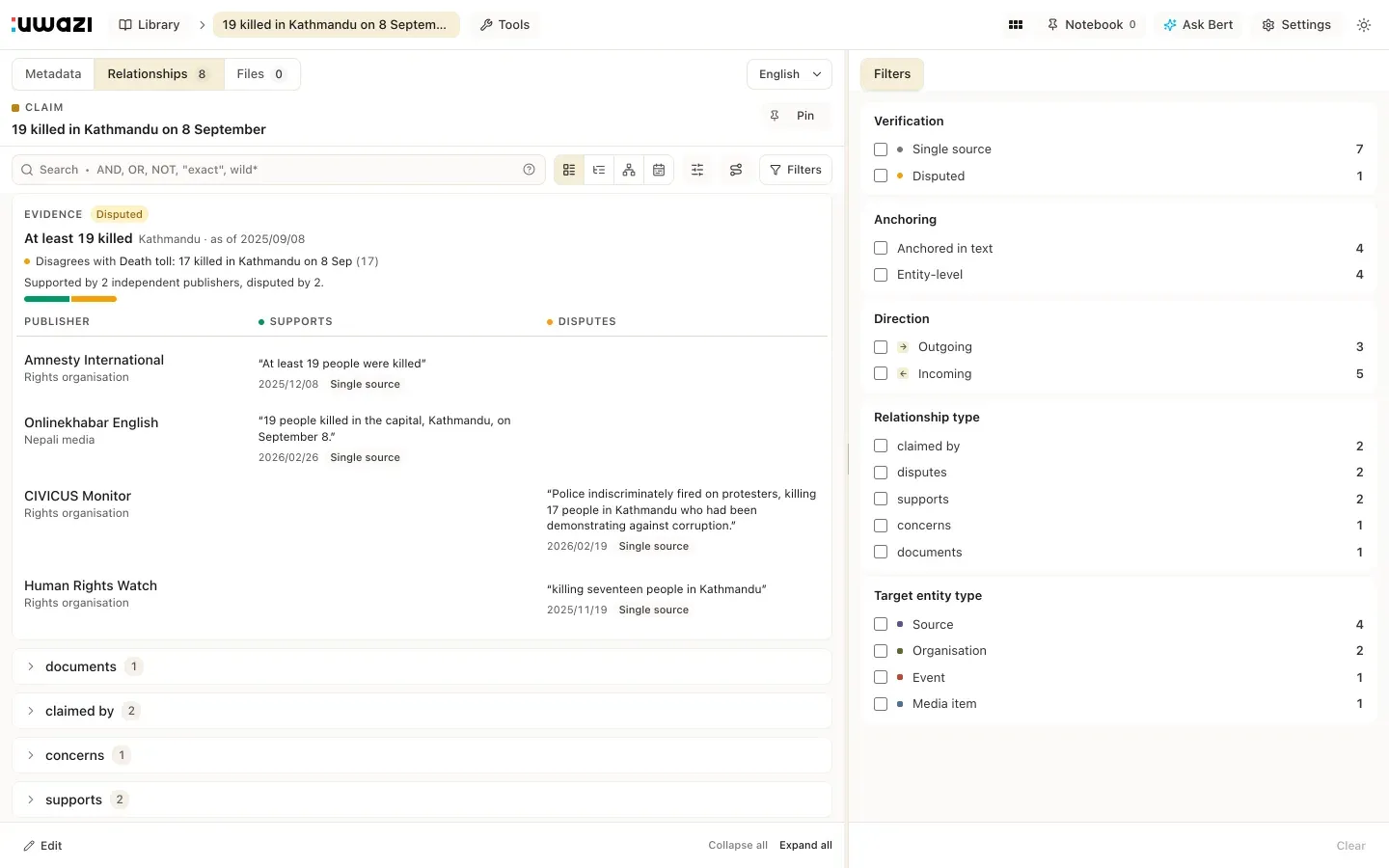Expand the concerns relationship group
This screenshot has height=868, width=1389.
click(x=422, y=755)
